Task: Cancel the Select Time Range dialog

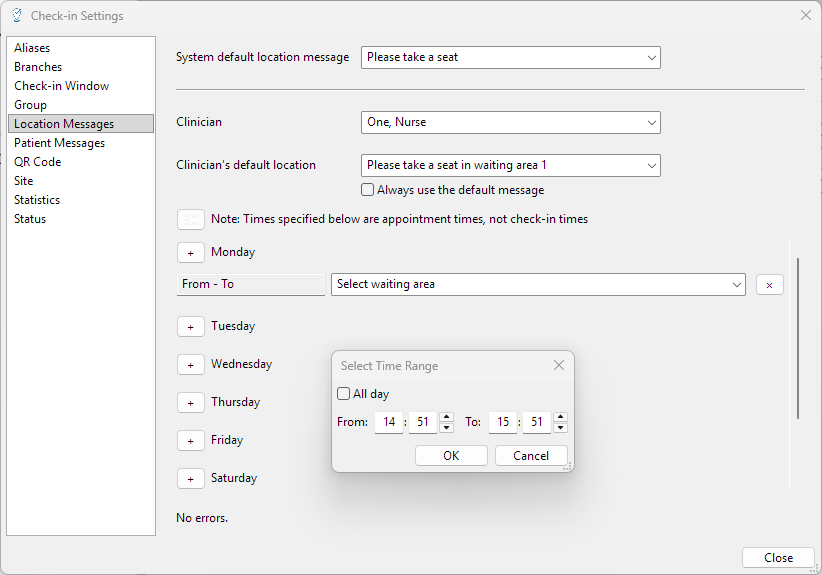Action: (x=531, y=456)
